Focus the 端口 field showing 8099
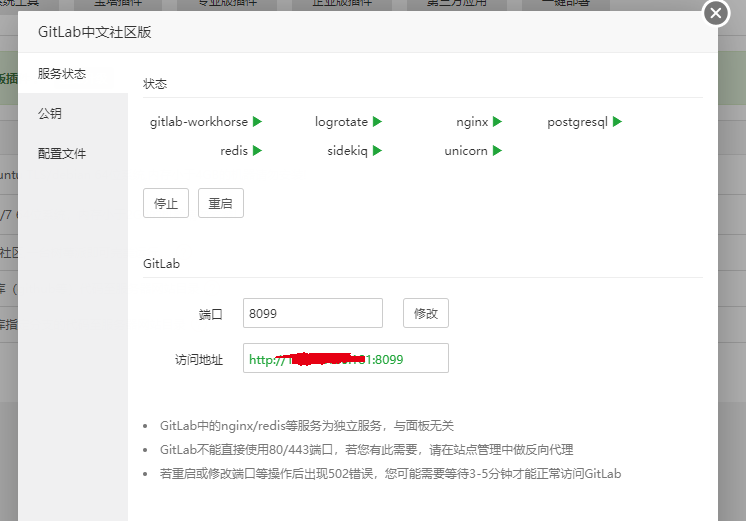Viewport: 746px width, 521px height. [x=313, y=313]
